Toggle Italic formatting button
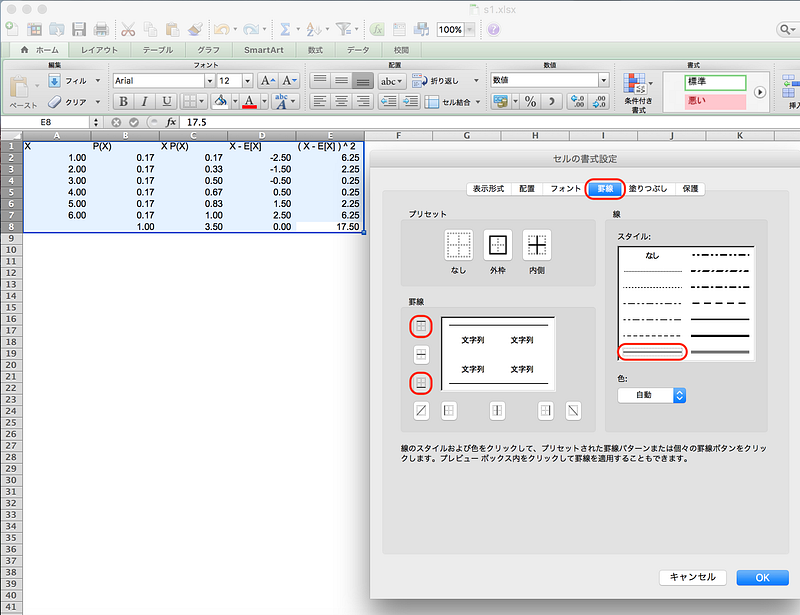Screen dimensions: 800x615 pos(144,102)
